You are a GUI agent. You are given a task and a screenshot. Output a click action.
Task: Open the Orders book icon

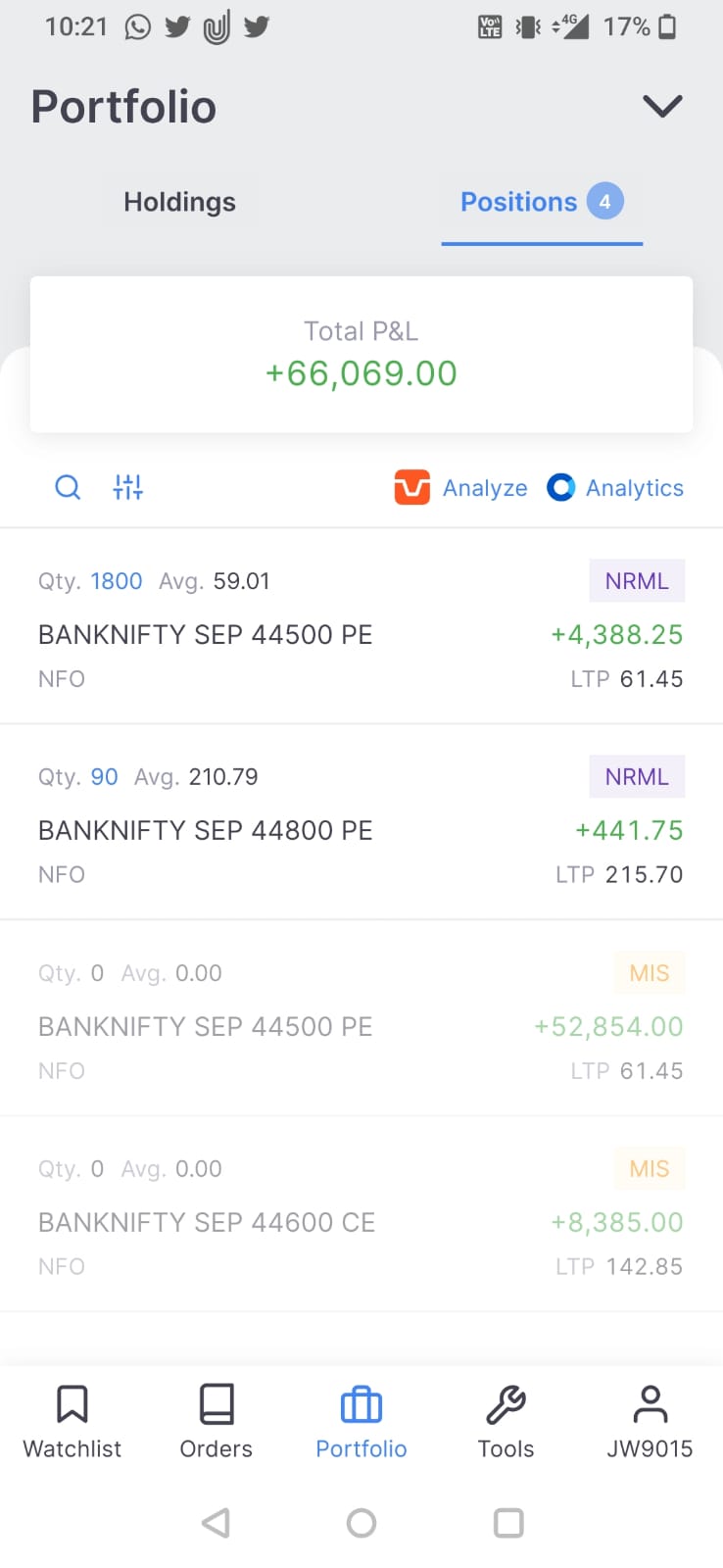[x=217, y=1403]
